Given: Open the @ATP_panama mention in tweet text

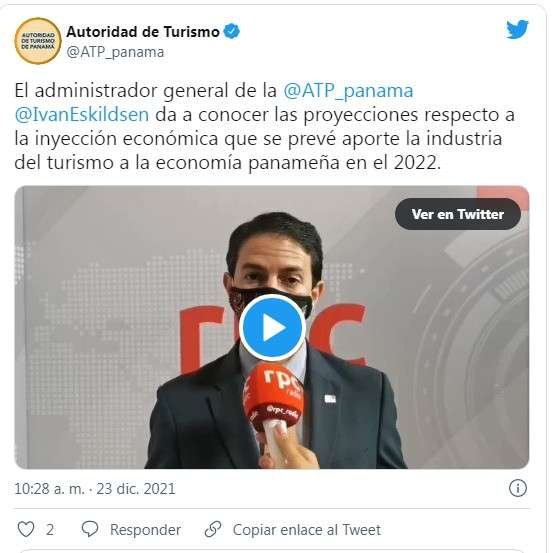Looking at the screenshot, I should (348, 90).
